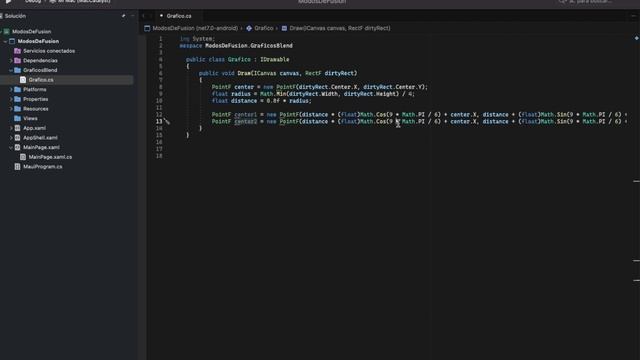
Task: Click the Views folder icon
Action: [18, 118]
